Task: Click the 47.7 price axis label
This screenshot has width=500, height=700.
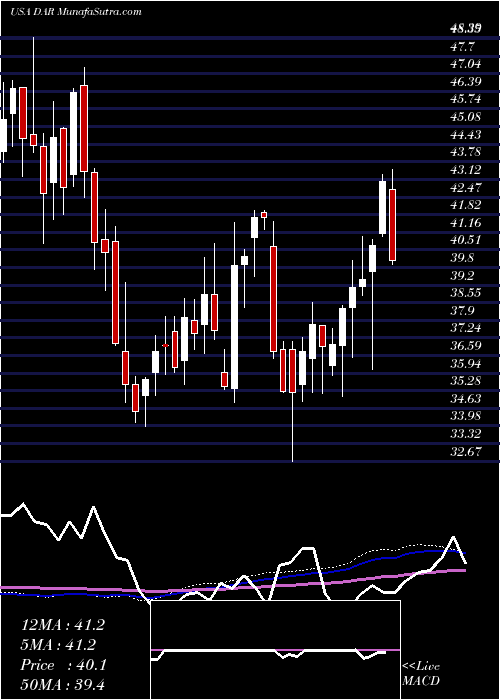Action: tap(463, 47)
